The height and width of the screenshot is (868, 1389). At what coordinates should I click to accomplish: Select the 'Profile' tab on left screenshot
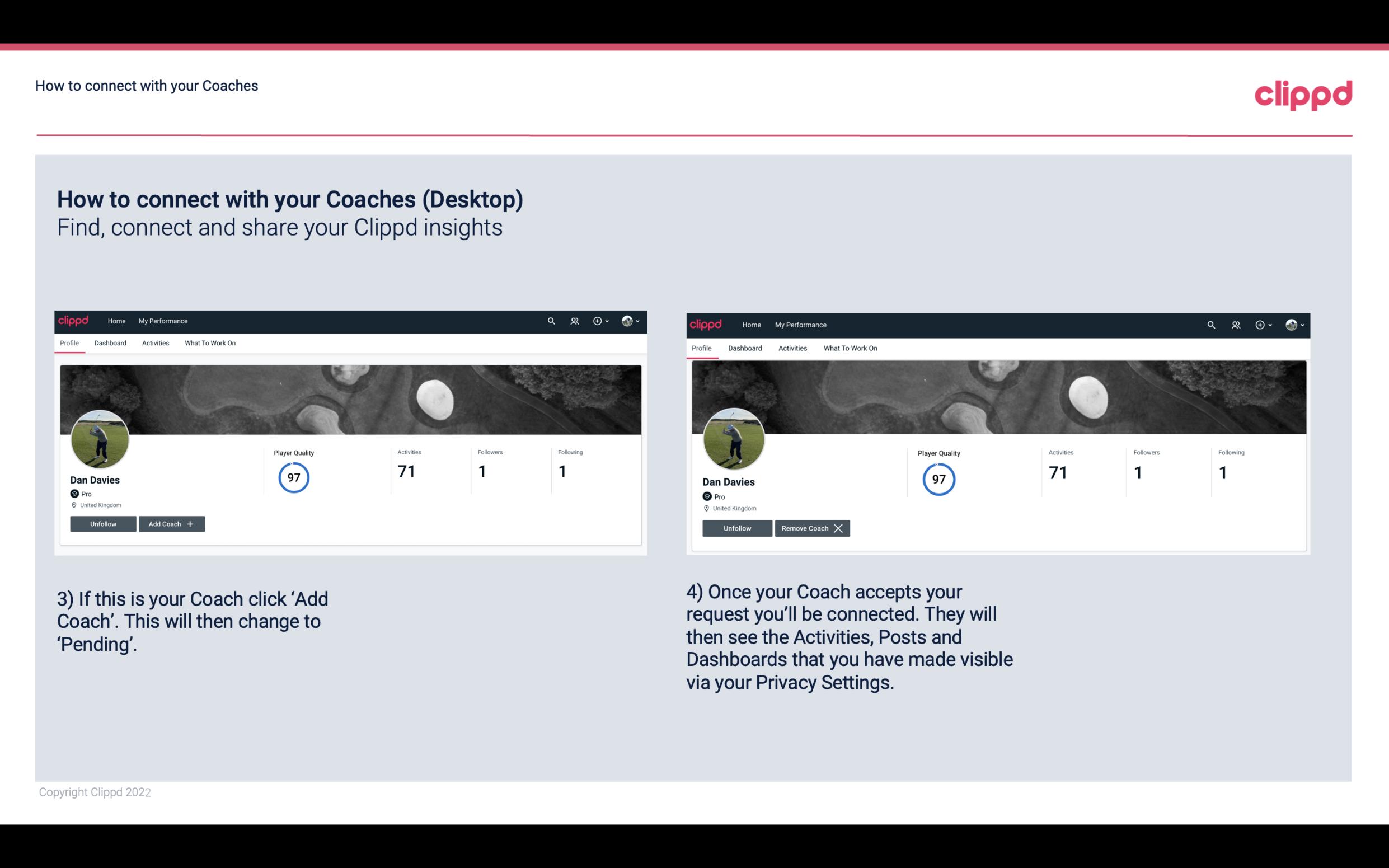(69, 343)
